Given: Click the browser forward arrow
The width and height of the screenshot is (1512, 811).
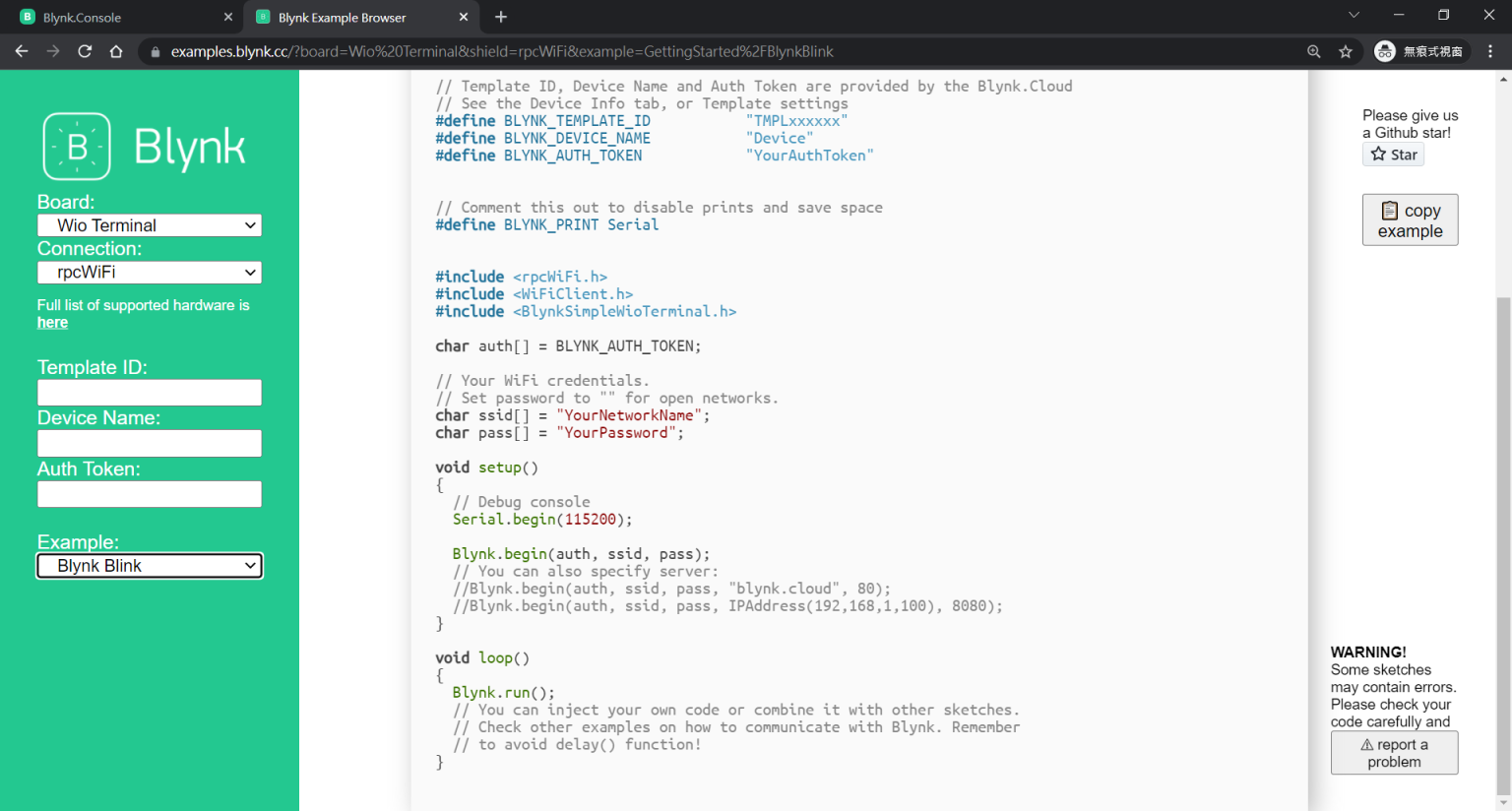Looking at the screenshot, I should (53, 51).
